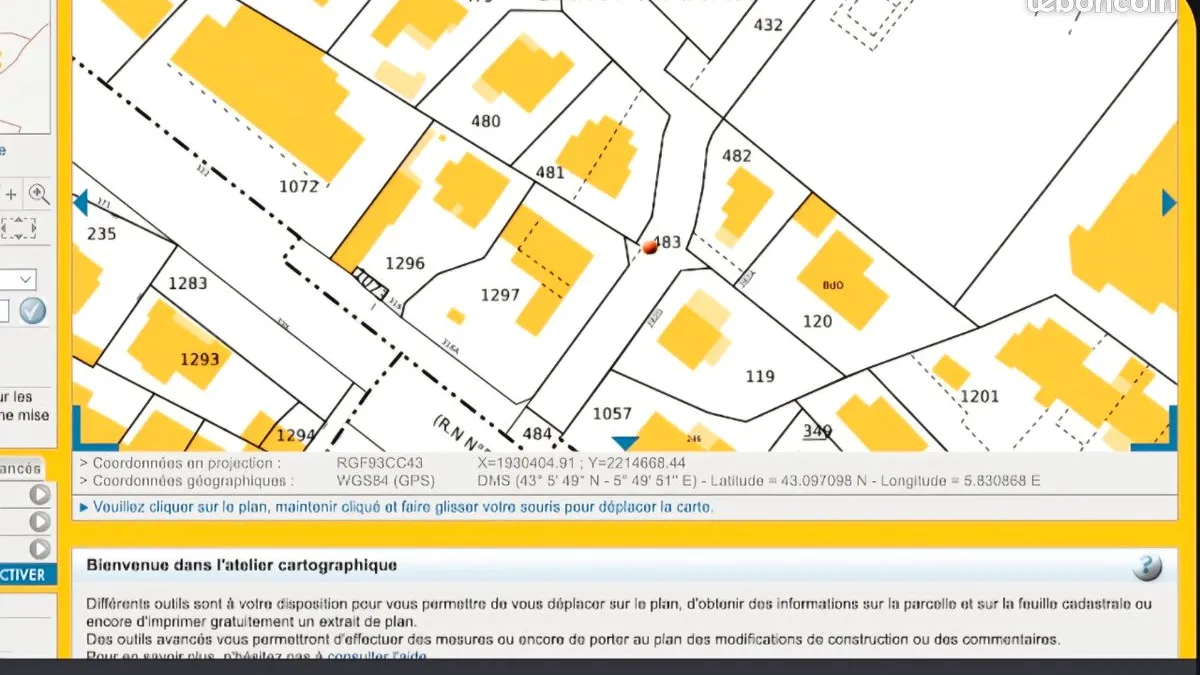The width and height of the screenshot is (1200, 675).
Task: Select the magnifier zoom tool
Action: pos(39,193)
